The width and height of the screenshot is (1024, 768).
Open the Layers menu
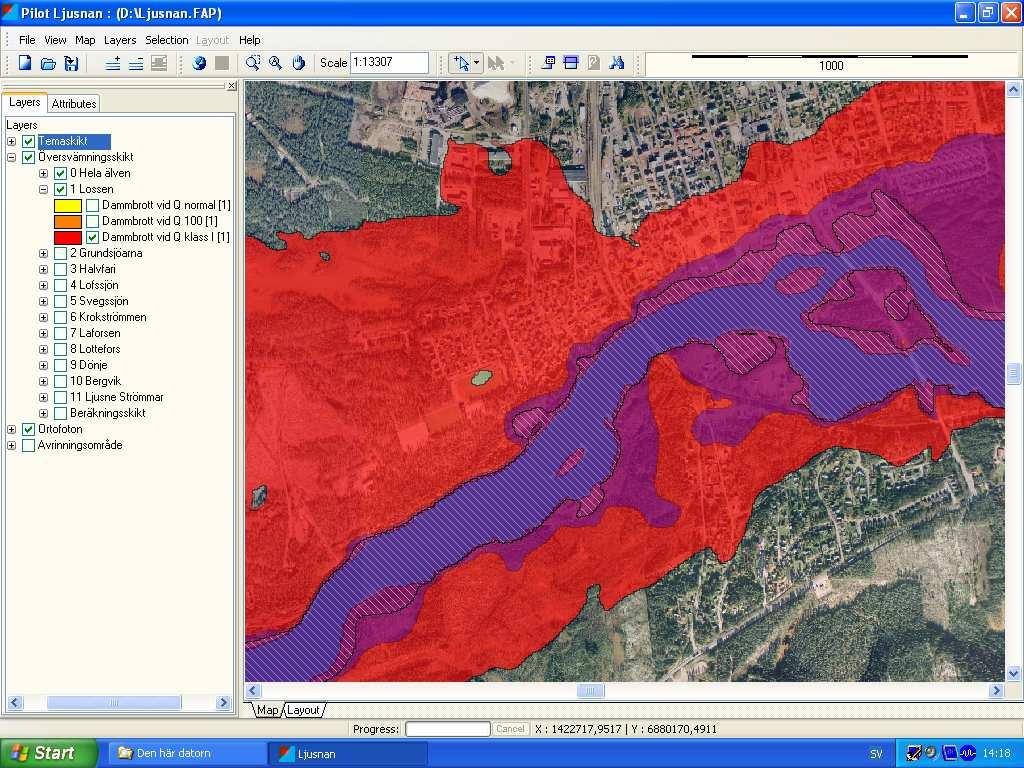click(120, 40)
